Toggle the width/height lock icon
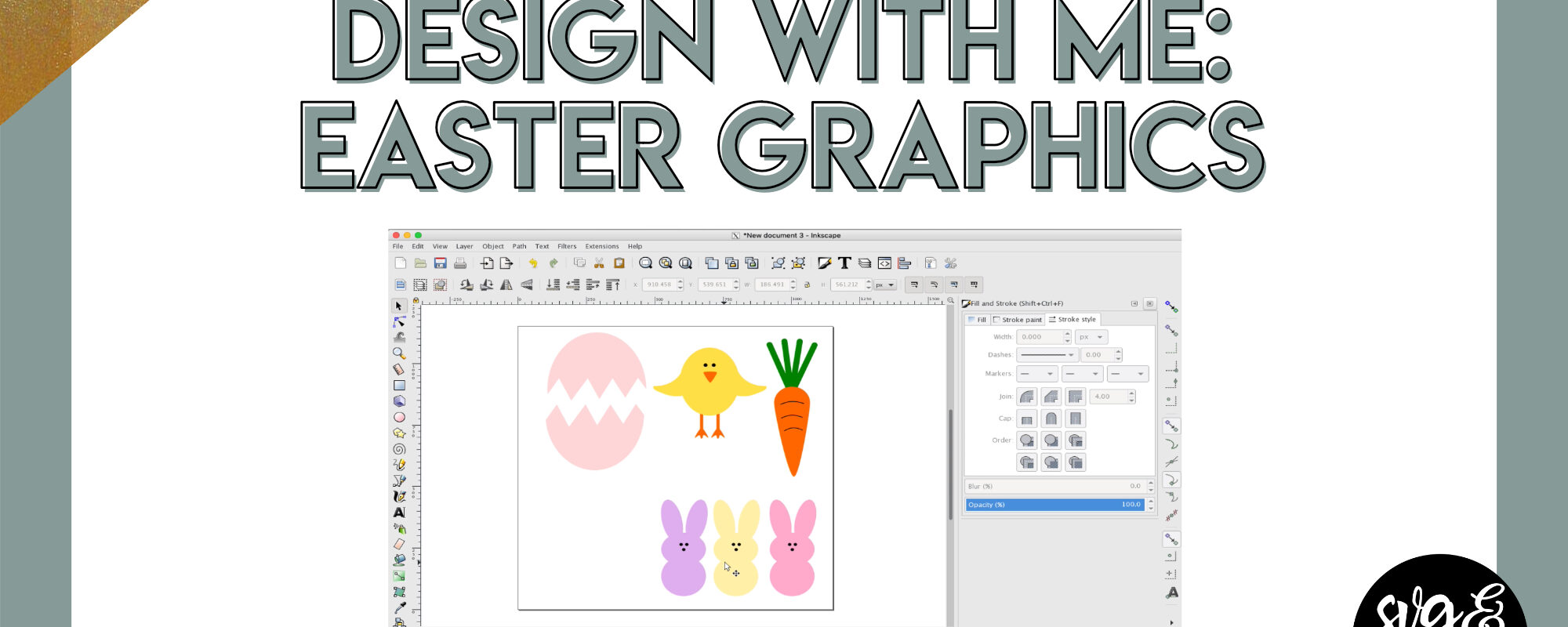The width and height of the screenshot is (1568, 627). (x=807, y=285)
